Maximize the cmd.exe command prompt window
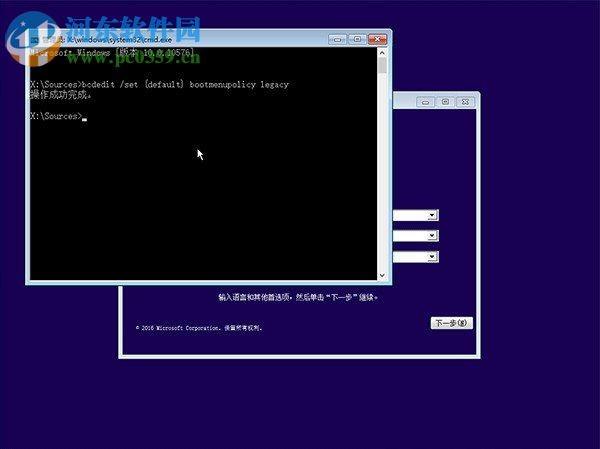Screen dimensions: 600x449 356,37
